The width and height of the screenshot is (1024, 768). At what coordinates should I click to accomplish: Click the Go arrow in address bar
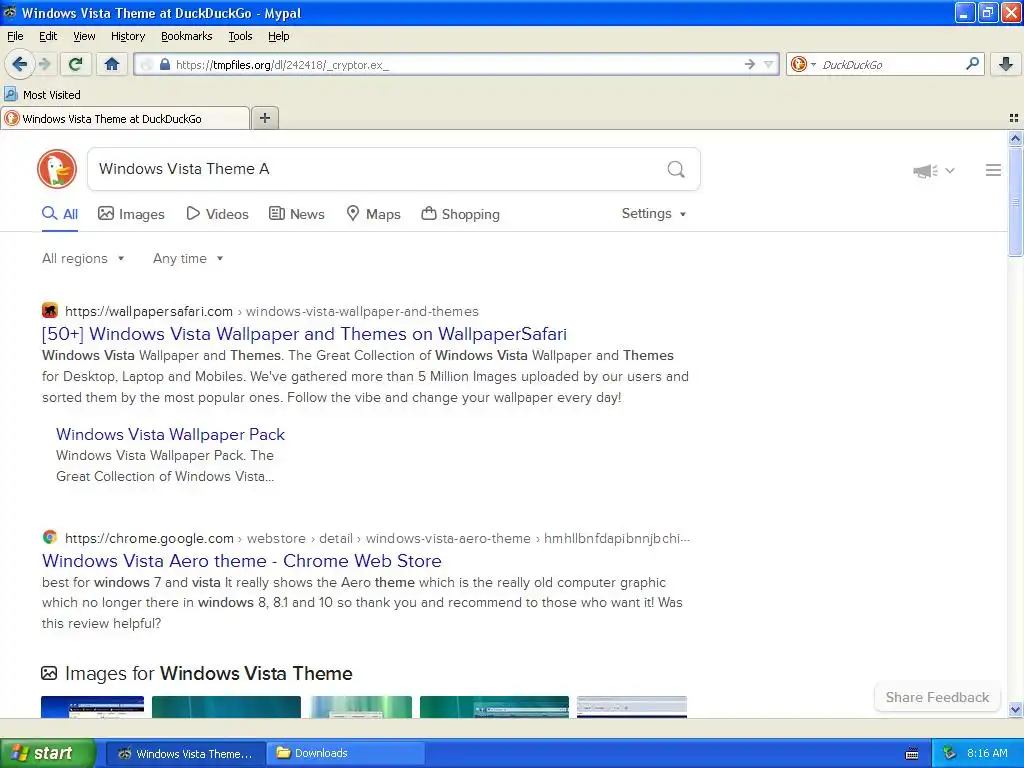[749, 64]
